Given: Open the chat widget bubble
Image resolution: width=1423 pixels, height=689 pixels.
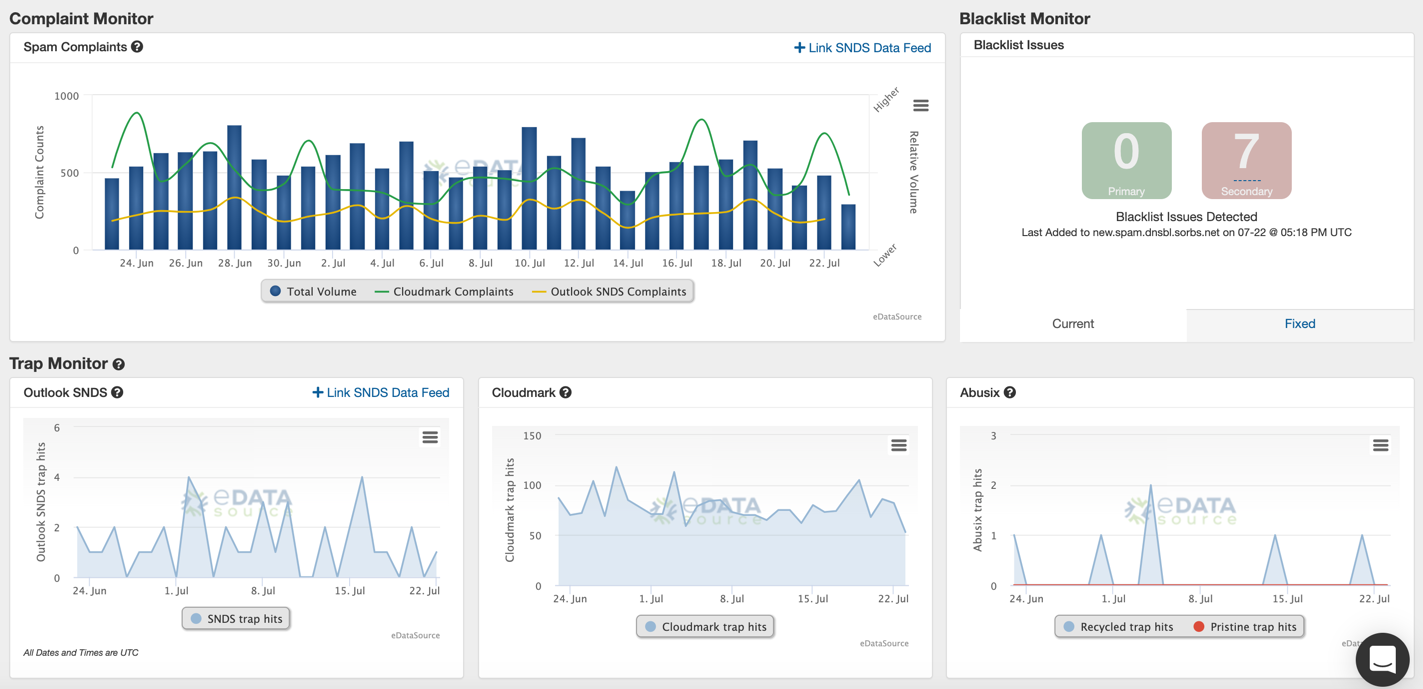Looking at the screenshot, I should coord(1382,659).
